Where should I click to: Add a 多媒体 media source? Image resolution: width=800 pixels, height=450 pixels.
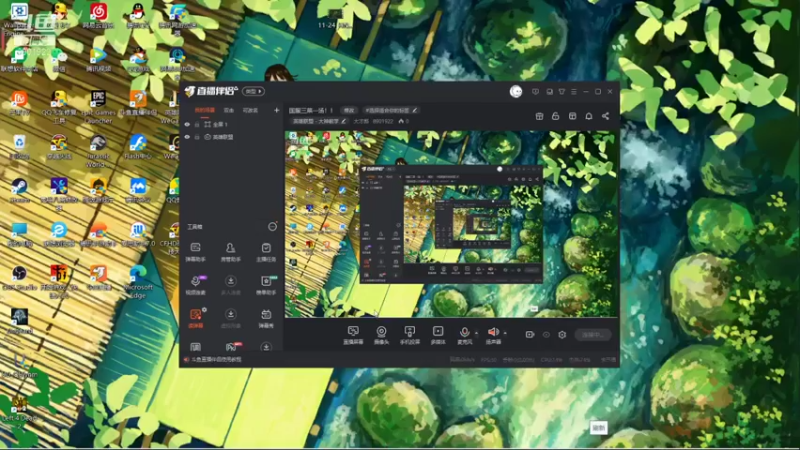[438, 335]
